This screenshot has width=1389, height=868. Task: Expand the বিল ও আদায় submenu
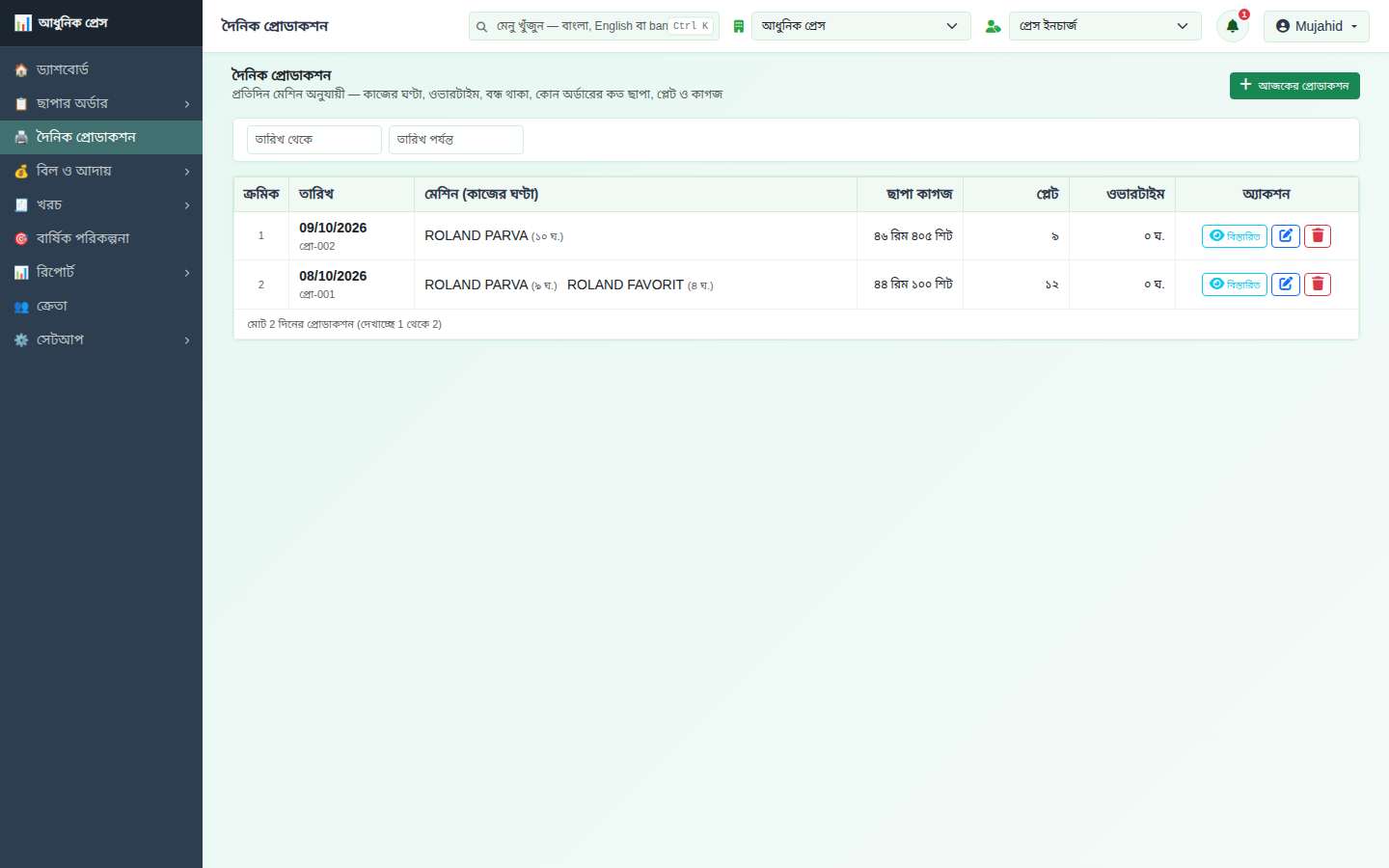[101, 171]
